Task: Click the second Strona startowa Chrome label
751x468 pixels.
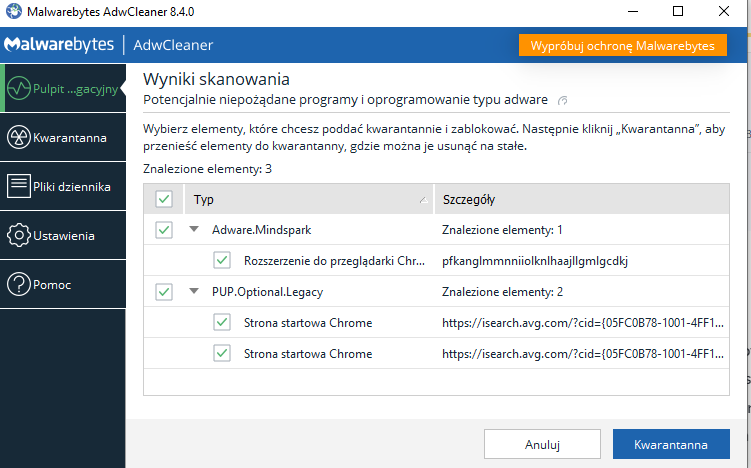Action: click(x=308, y=354)
